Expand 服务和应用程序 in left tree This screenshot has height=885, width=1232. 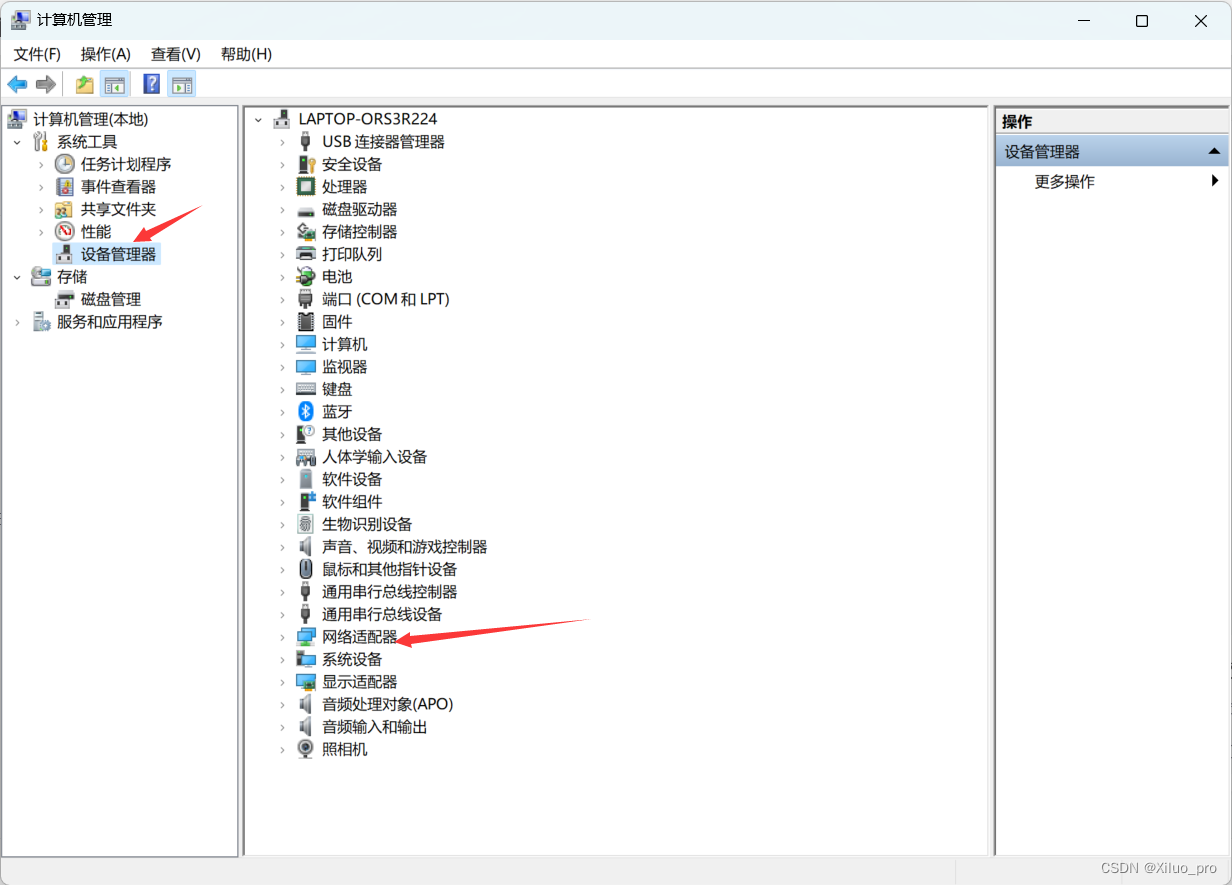17,322
